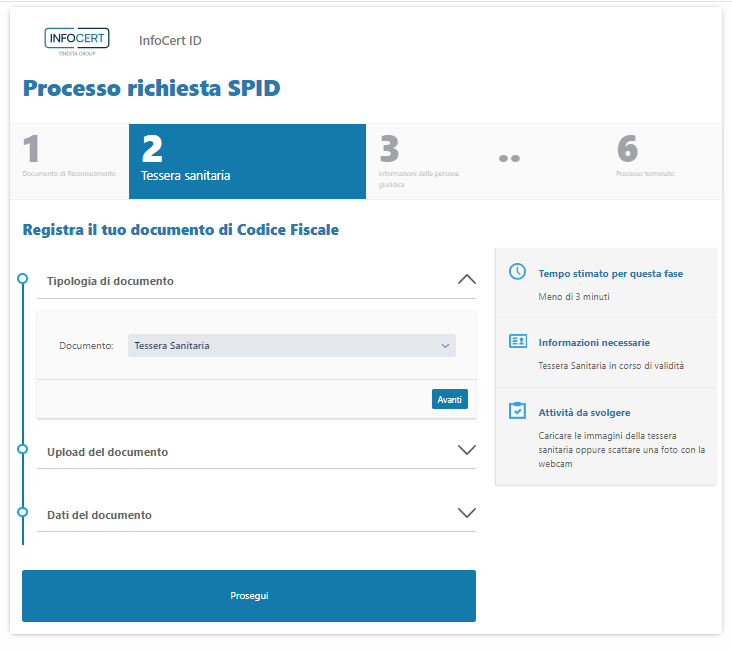
Task: Click the ID card icon for required information
Action: (517, 341)
